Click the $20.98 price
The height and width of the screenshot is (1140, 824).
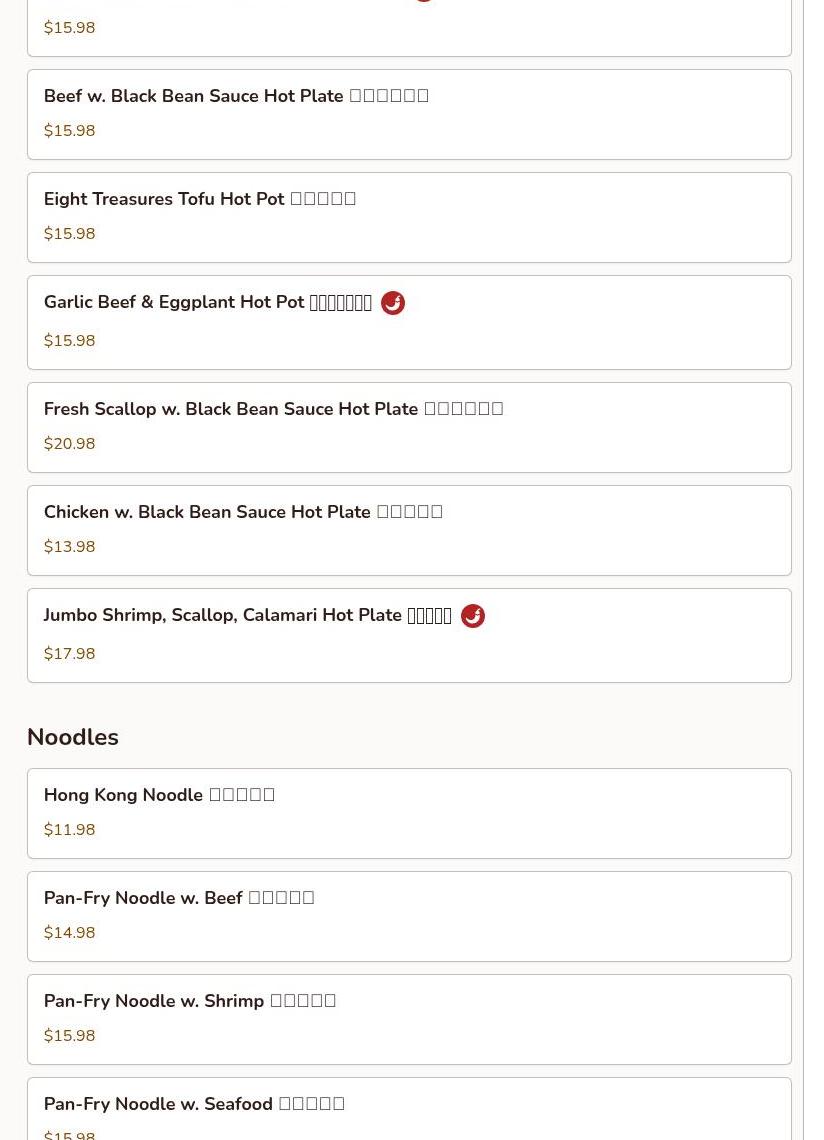point(70,444)
